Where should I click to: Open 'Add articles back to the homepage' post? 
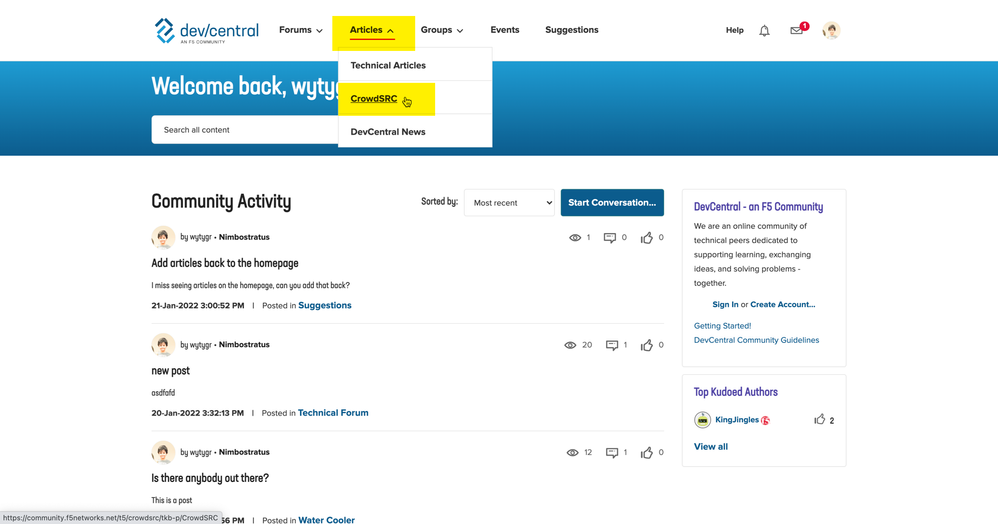pyautogui.click(x=225, y=263)
